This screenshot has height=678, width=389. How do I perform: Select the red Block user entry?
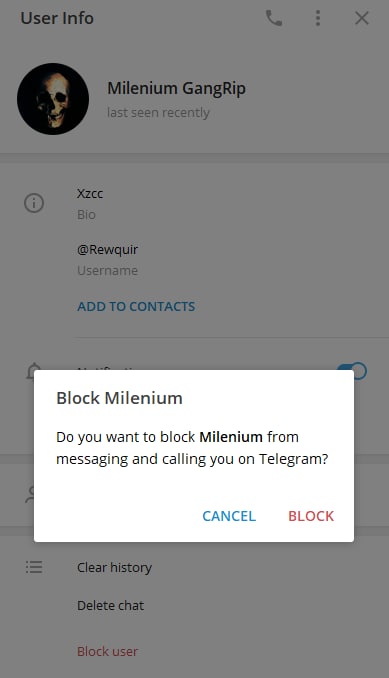(108, 651)
